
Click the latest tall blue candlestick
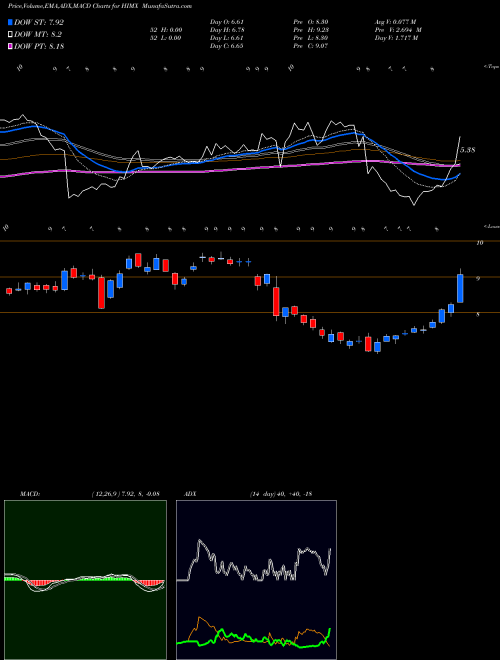[460, 288]
